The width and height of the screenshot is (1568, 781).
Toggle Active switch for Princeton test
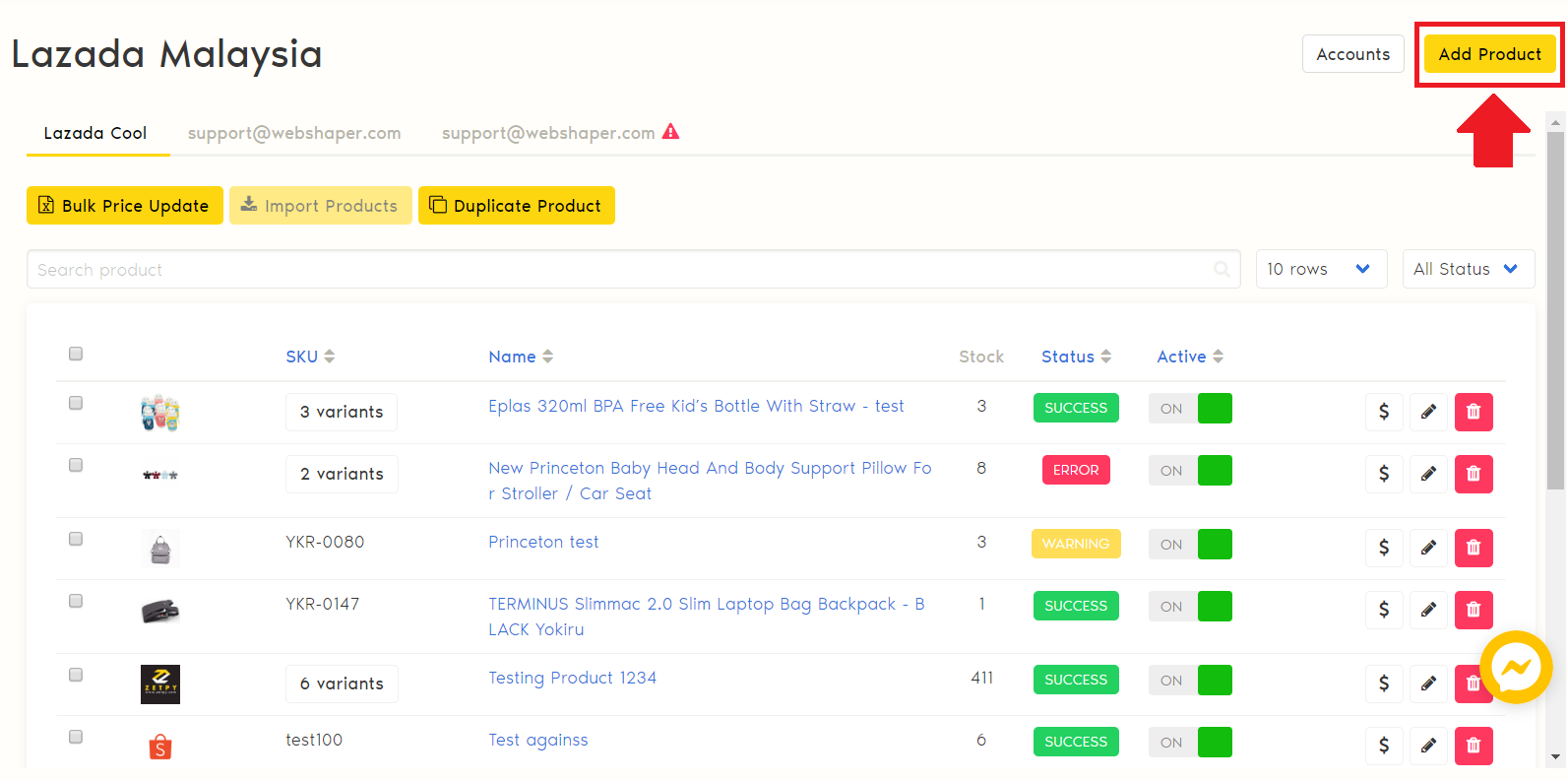1190,544
